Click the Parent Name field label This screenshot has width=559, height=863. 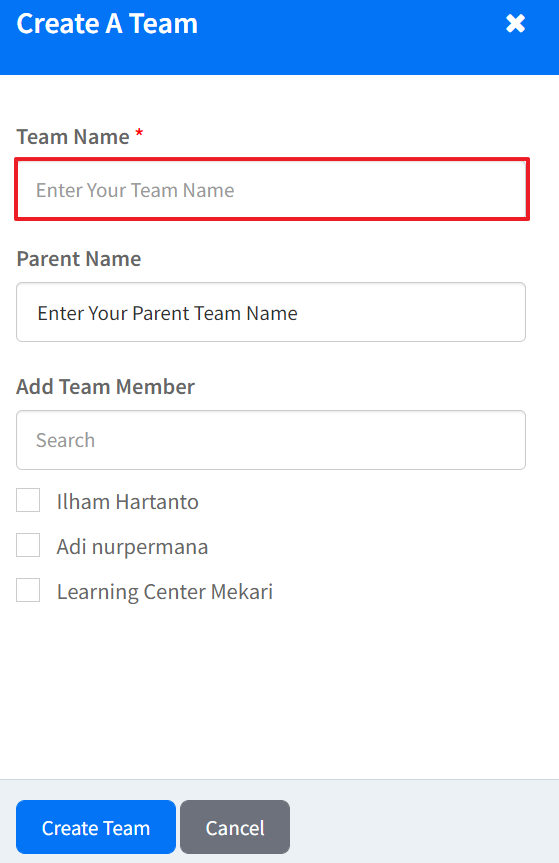(79, 259)
